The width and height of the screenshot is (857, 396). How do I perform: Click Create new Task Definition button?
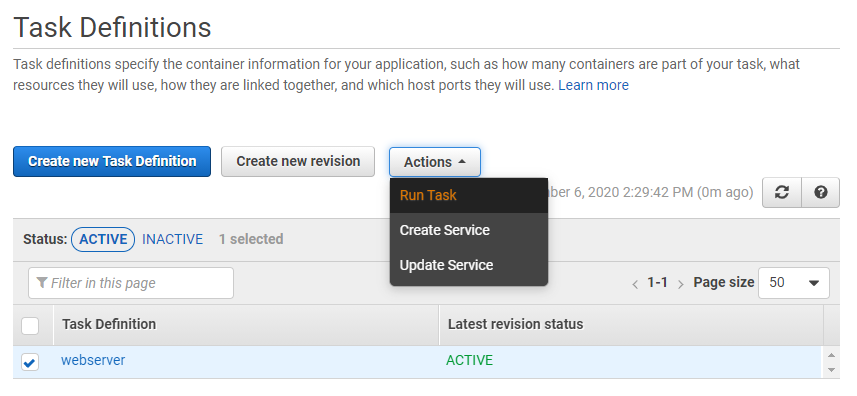pos(112,161)
